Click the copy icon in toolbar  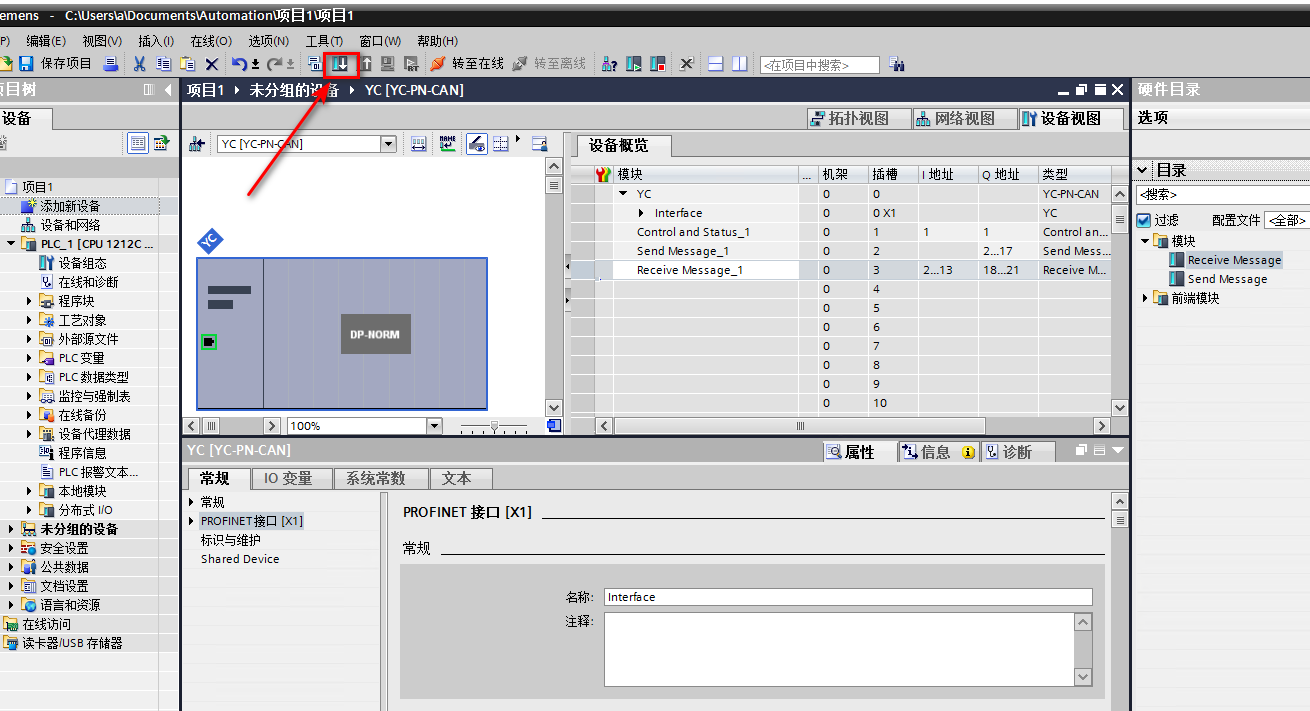point(164,64)
